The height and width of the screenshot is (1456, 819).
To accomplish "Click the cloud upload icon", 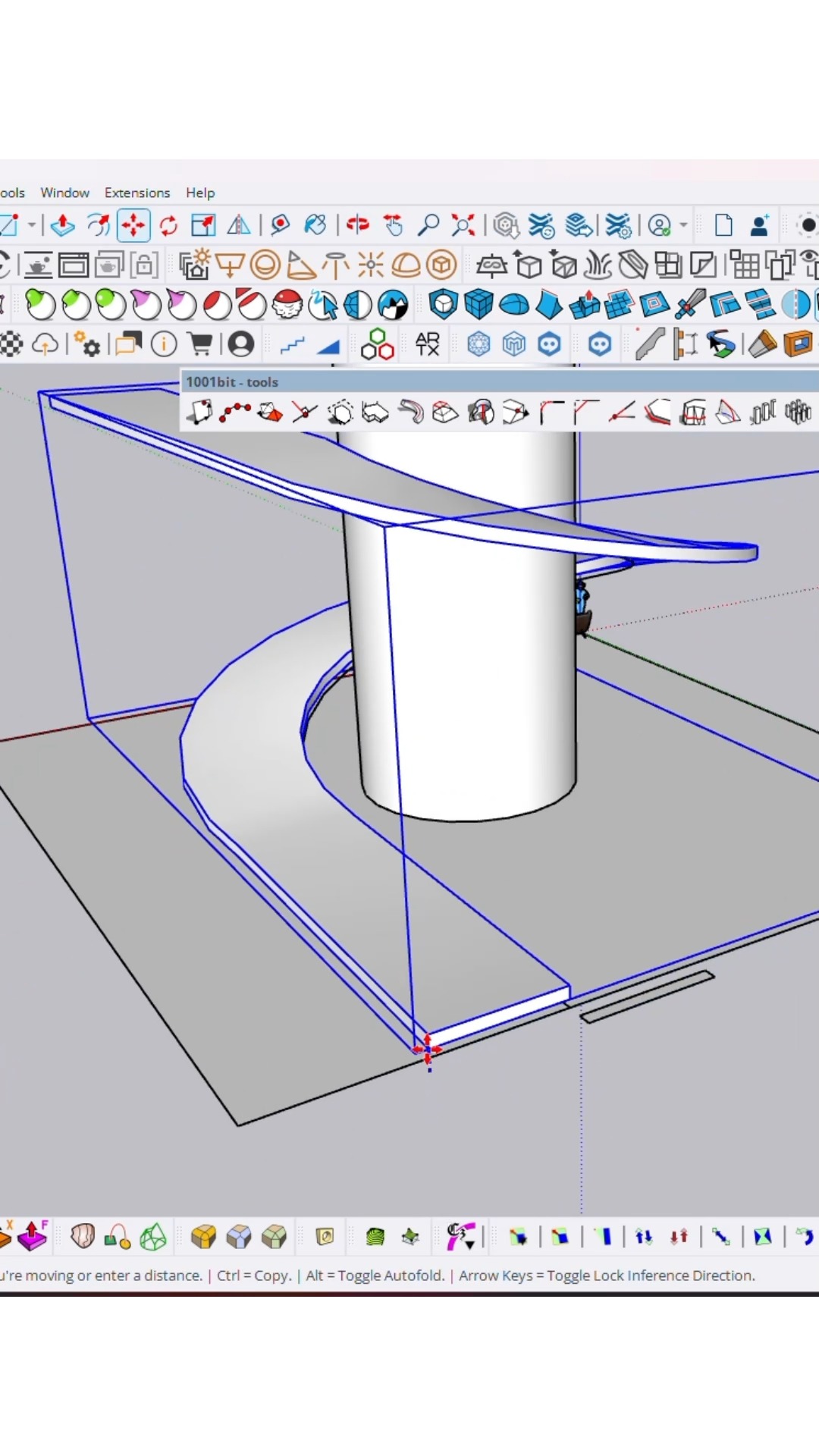I will tap(45, 345).
